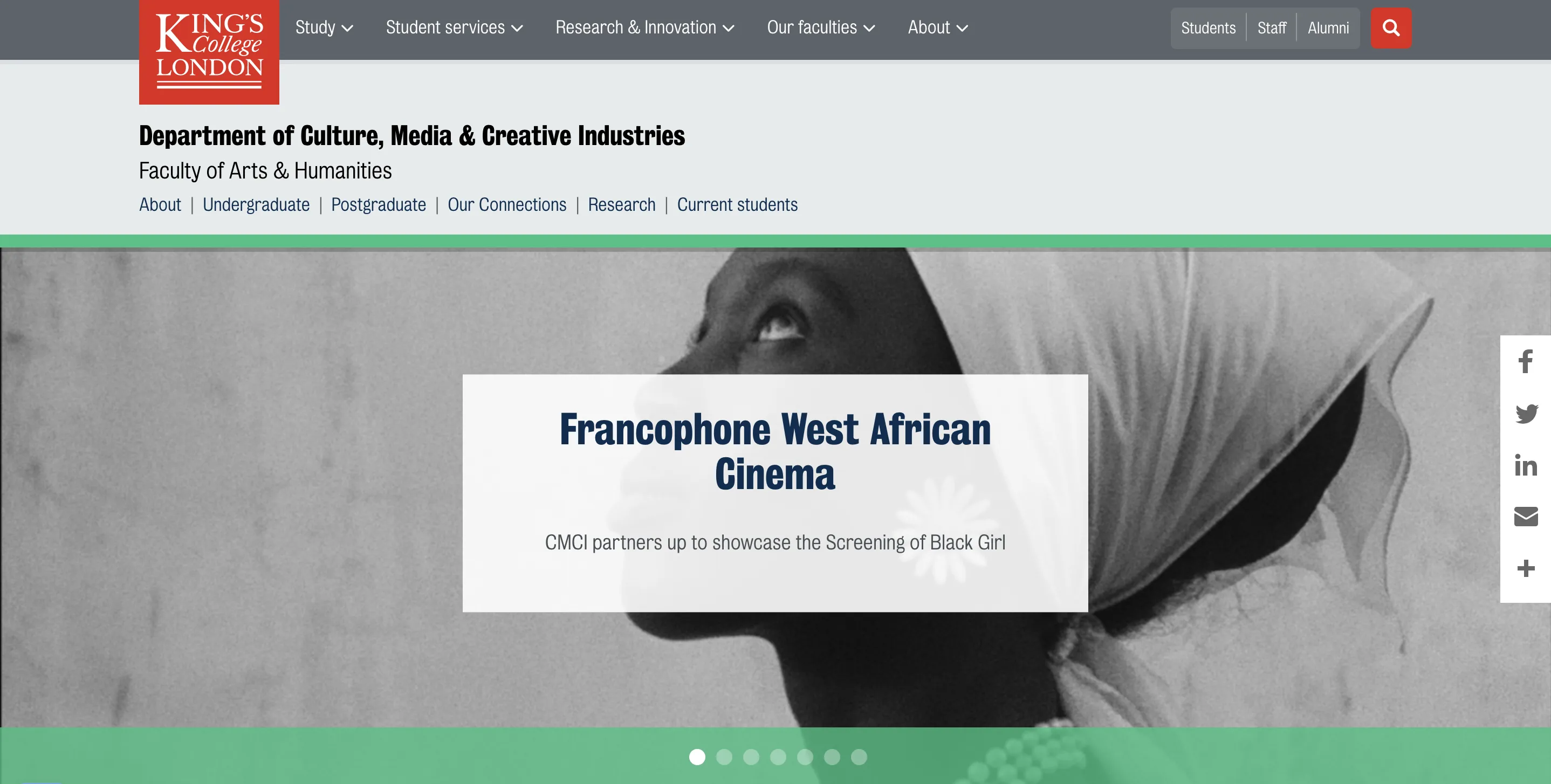Open Francophone West African Cinema headline
This screenshot has height=784, width=1551.
point(775,452)
